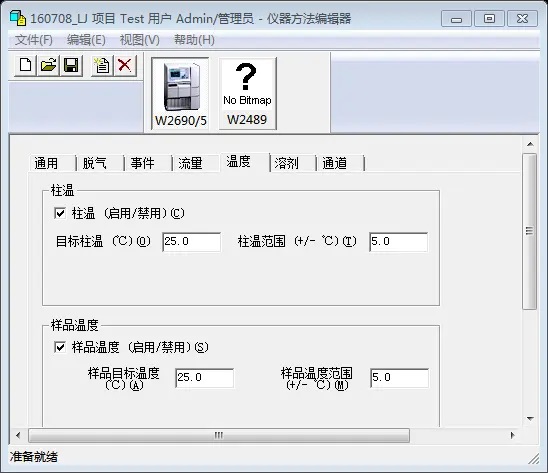The image size is (548, 473).
Task: Toggle the 柱温 (启用/禁用) checkbox
Action: click(x=60, y=213)
